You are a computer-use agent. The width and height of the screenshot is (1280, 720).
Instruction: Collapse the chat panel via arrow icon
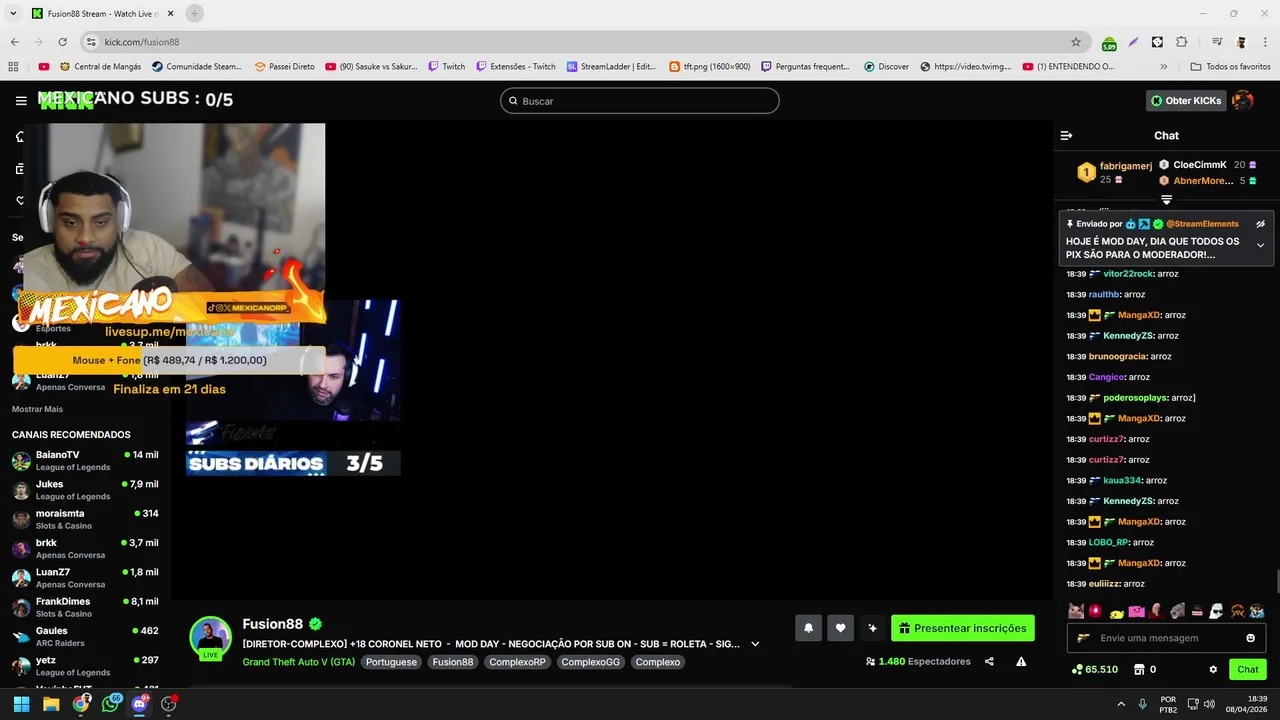1066,135
